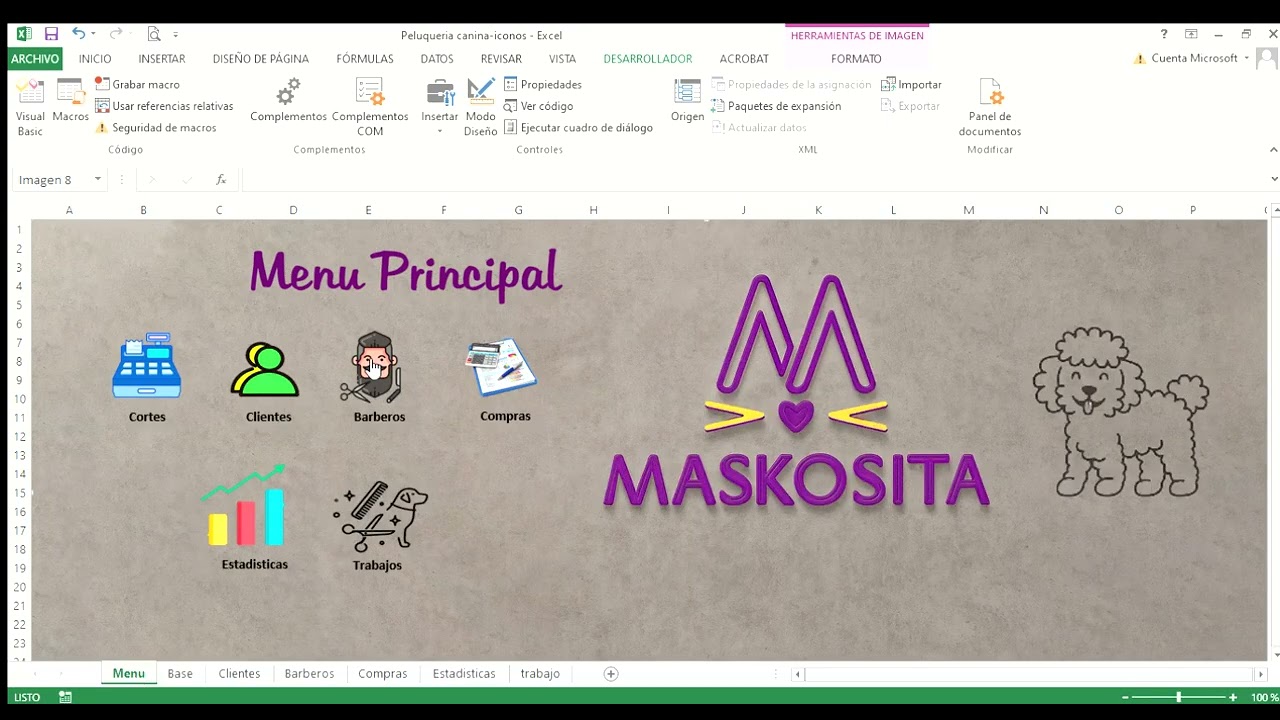Save the workbook from Quick Access
This screenshot has height=720, width=1280.
coord(51,34)
